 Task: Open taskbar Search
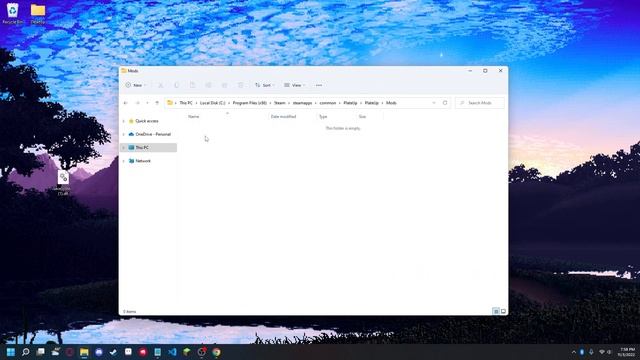(25, 352)
